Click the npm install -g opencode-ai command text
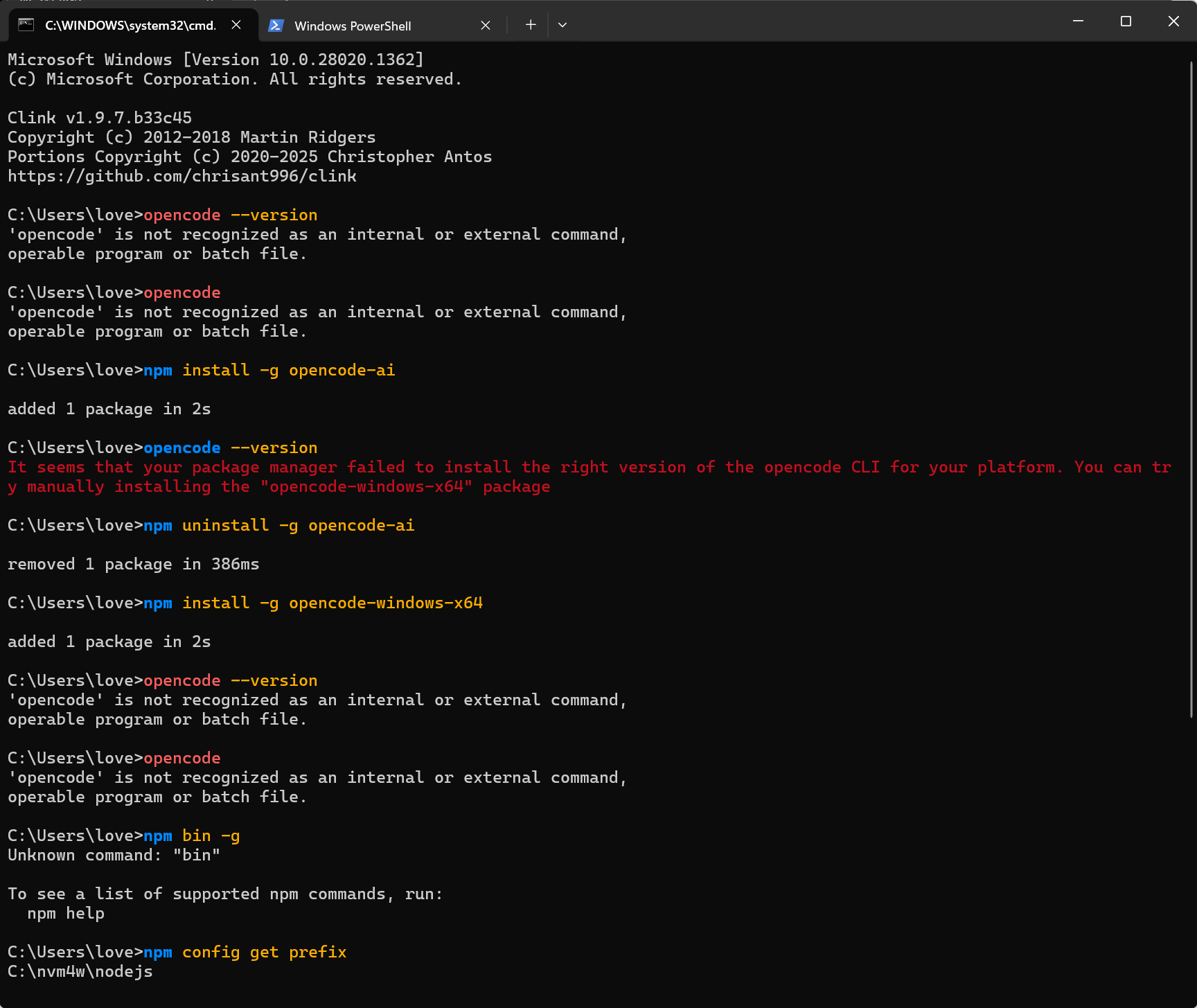The image size is (1197, 1008). coord(269,369)
